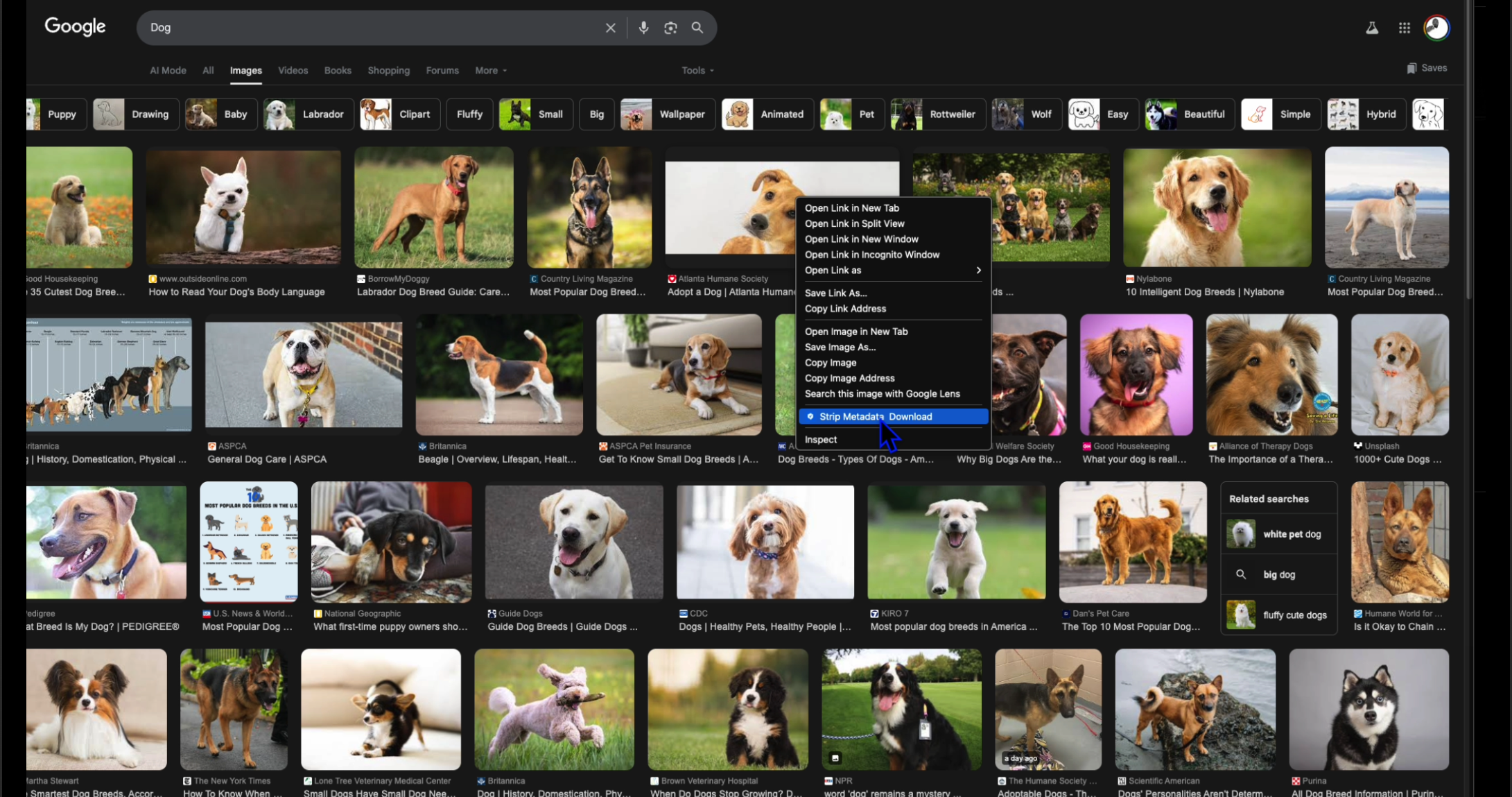Viewport: 1512px width, 797px height.
Task: Filter results by Clipart chip
Action: 399,114
